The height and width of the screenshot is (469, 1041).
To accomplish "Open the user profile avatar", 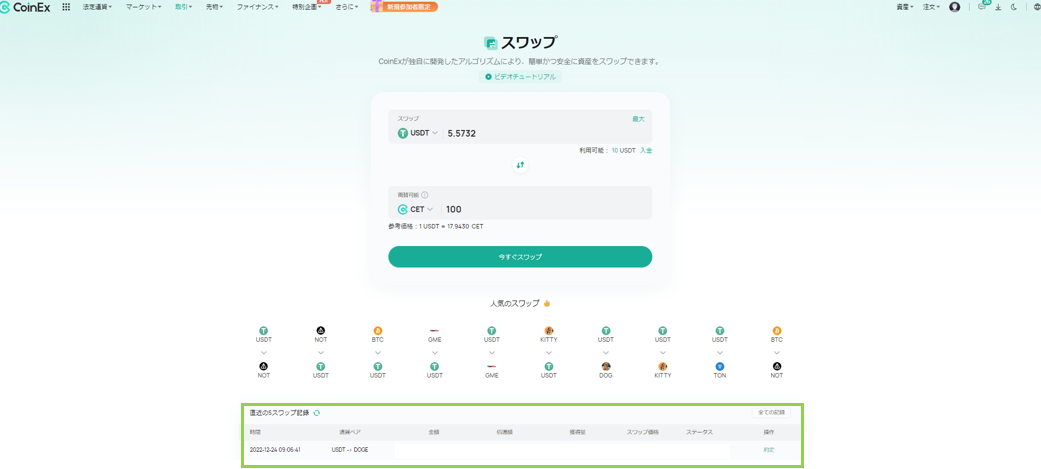I will tap(954, 7).
